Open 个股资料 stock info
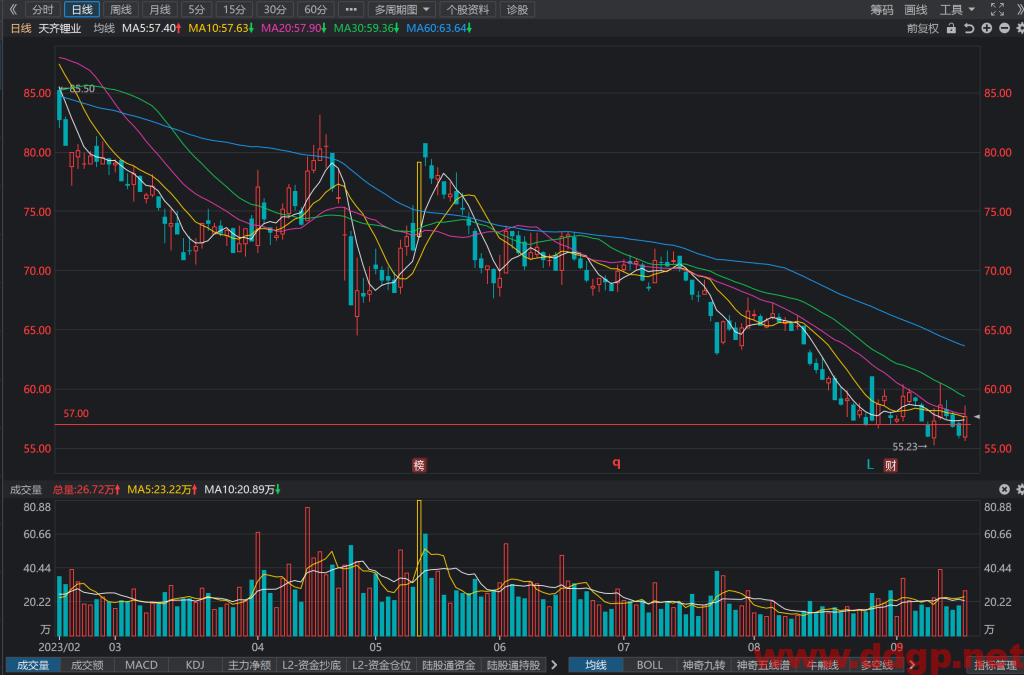The height and width of the screenshot is (675, 1024). point(468,9)
